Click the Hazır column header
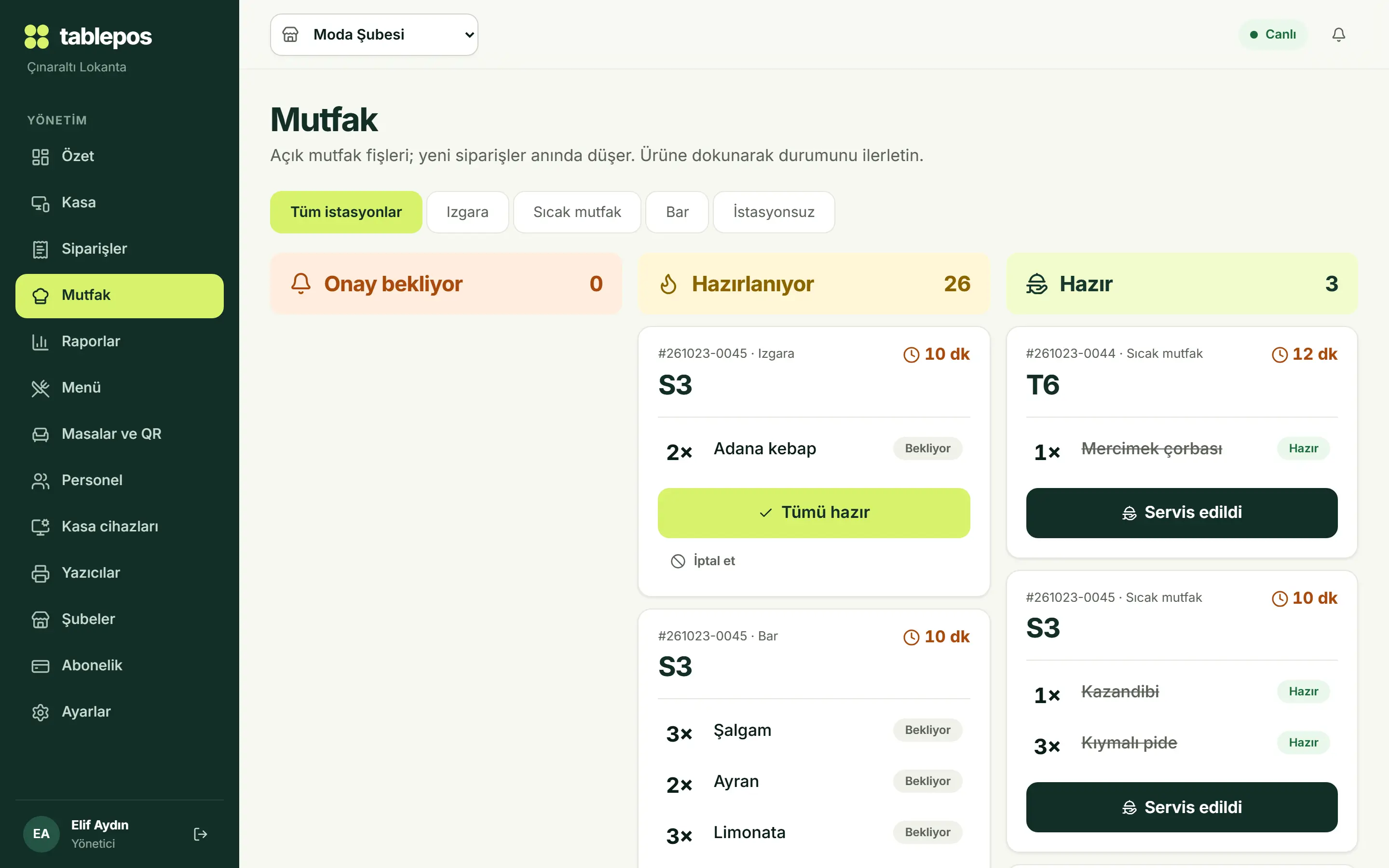 click(1182, 284)
